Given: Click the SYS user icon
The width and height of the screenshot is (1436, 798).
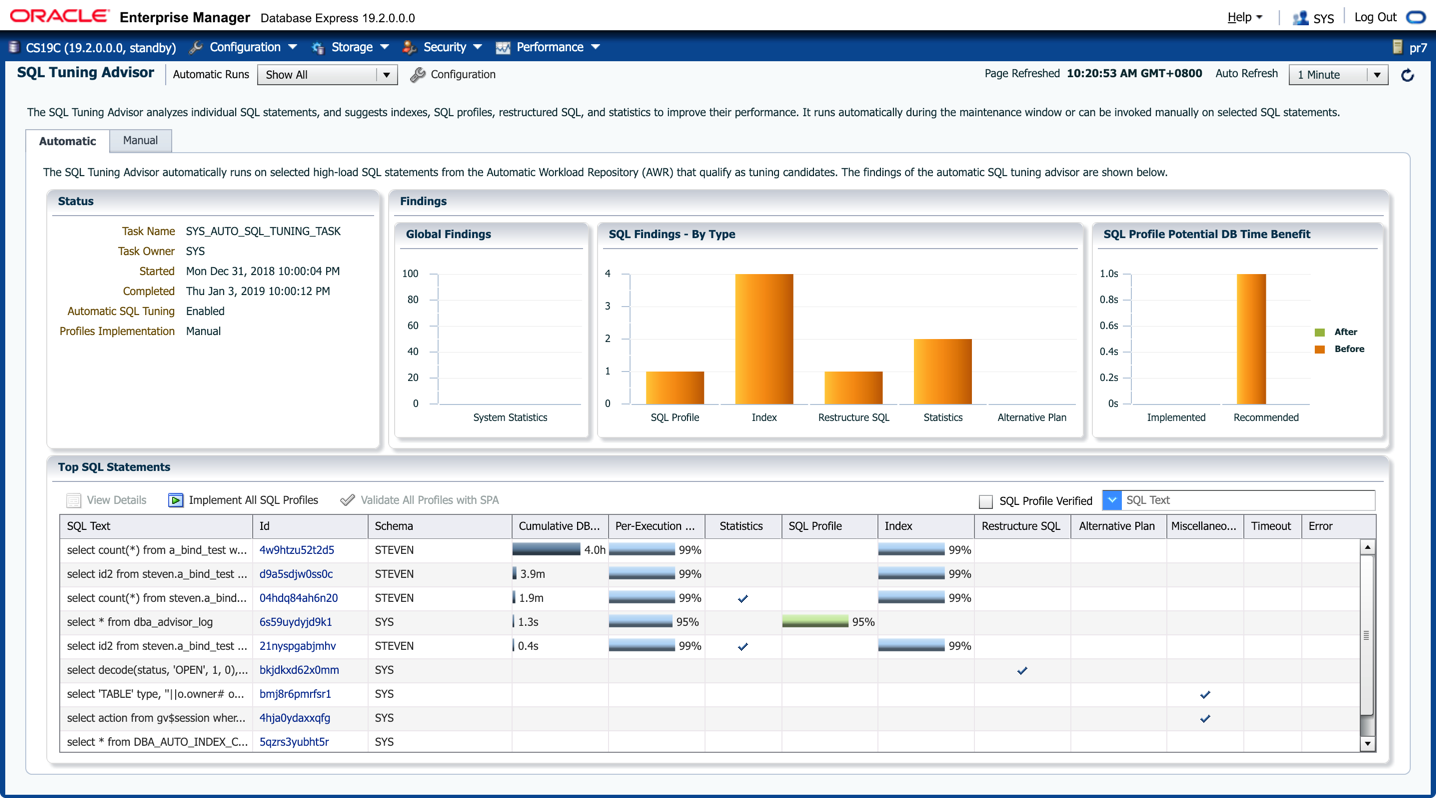Looking at the screenshot, I should point(1300,18).
